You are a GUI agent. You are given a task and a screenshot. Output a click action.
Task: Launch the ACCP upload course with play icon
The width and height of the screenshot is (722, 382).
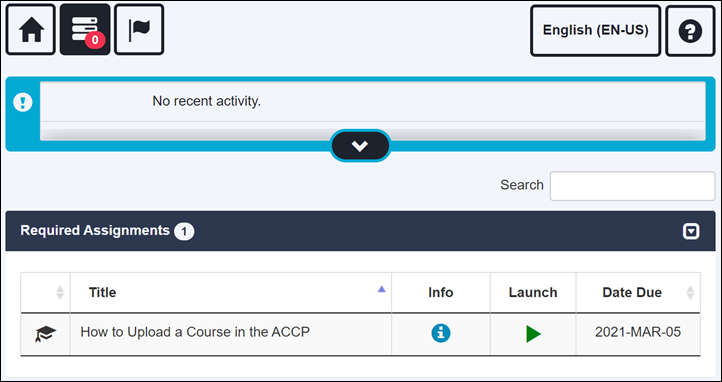tap(533, 333)
